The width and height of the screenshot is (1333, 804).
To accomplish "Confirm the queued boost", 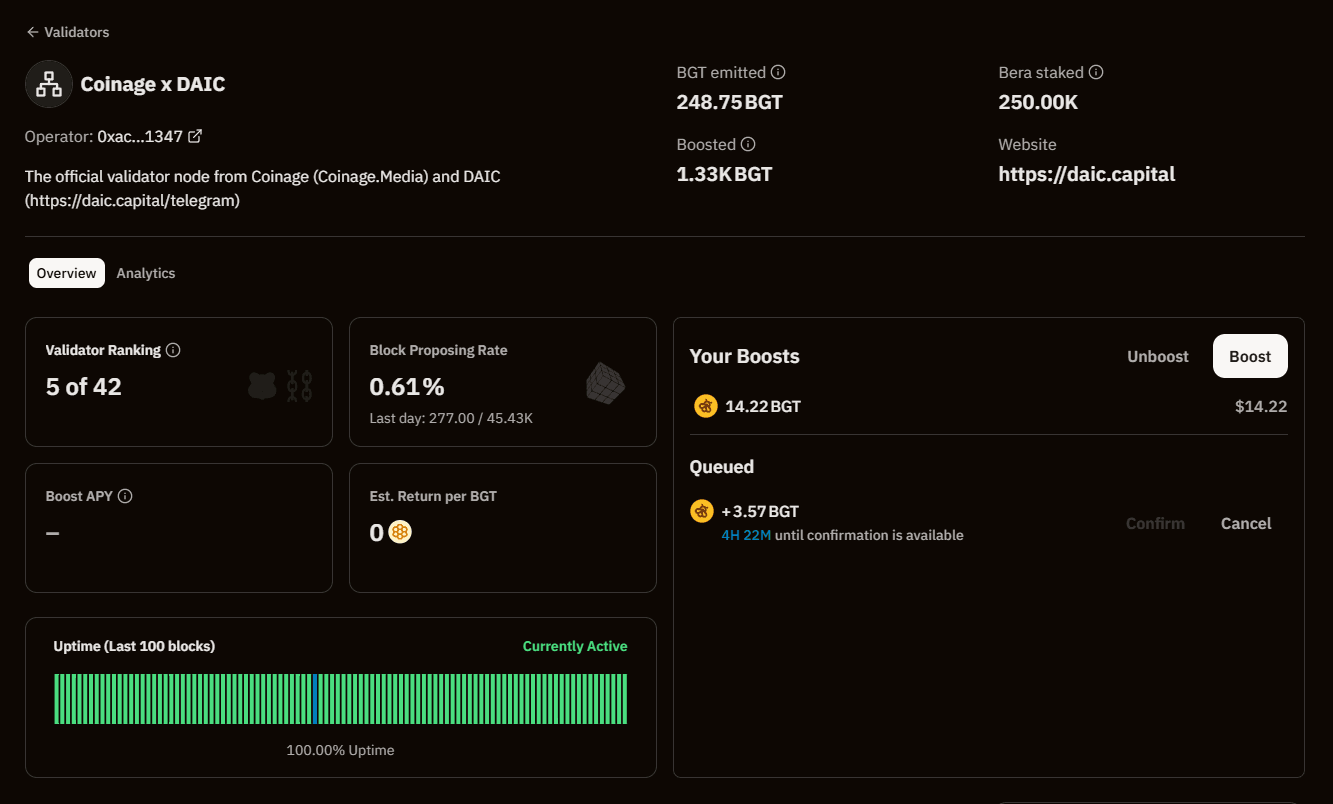I will (x=1155, y=523).
